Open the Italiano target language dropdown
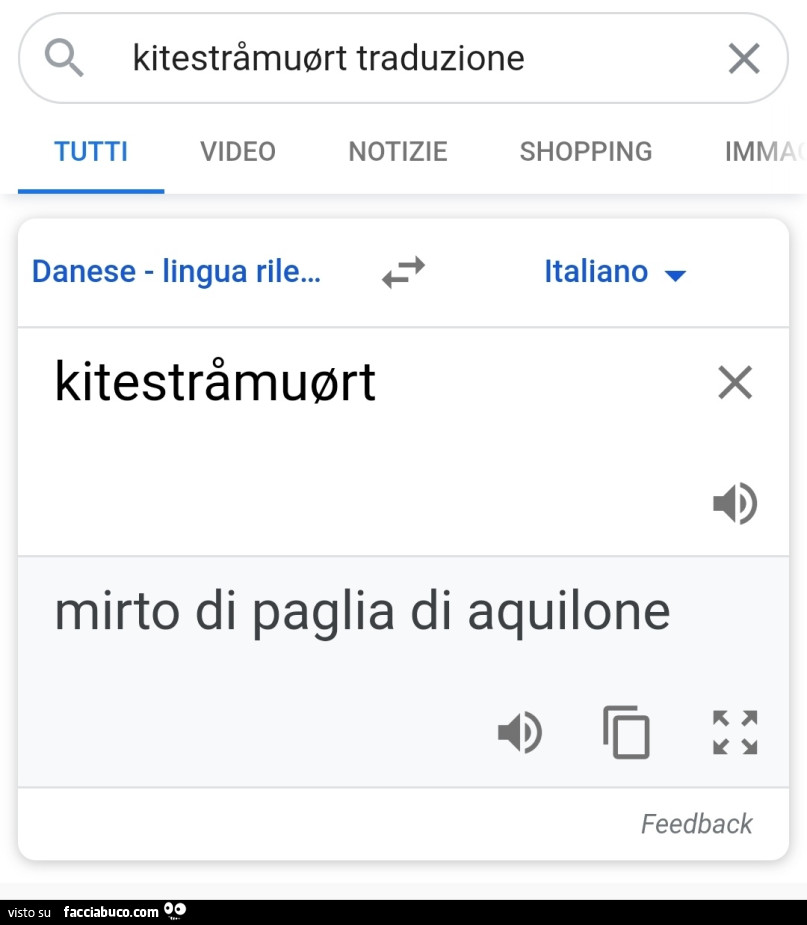Viewport: 807px width, 925px height. (x=614, y=272)
